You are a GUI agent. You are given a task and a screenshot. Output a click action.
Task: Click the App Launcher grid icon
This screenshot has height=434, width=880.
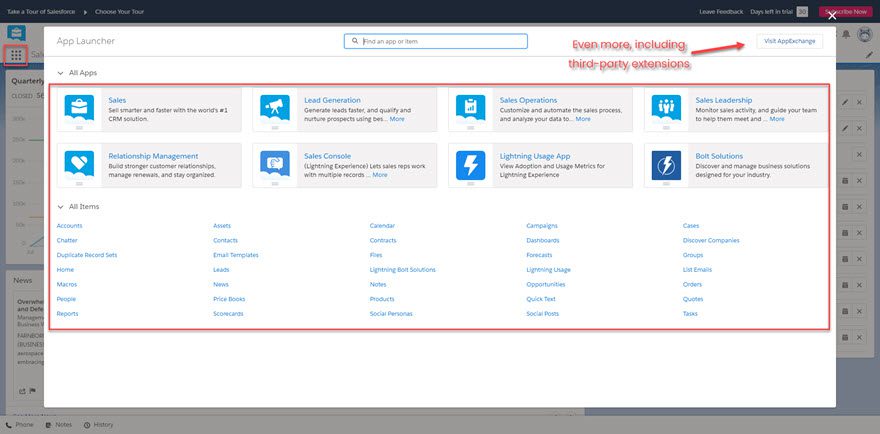pyautogui.click(x=17, y=54)
